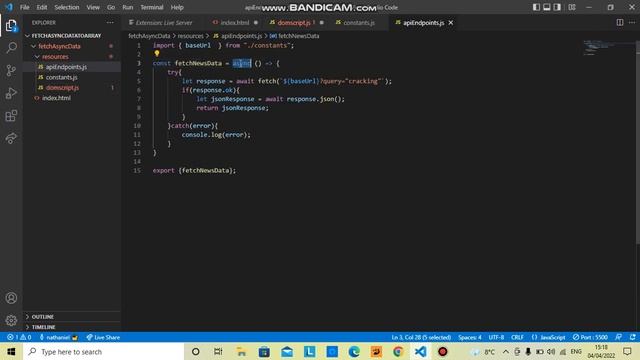The width and height of the screenshot is (640, 360).
Task: Open the View menu
Action: tap(93, 7)
